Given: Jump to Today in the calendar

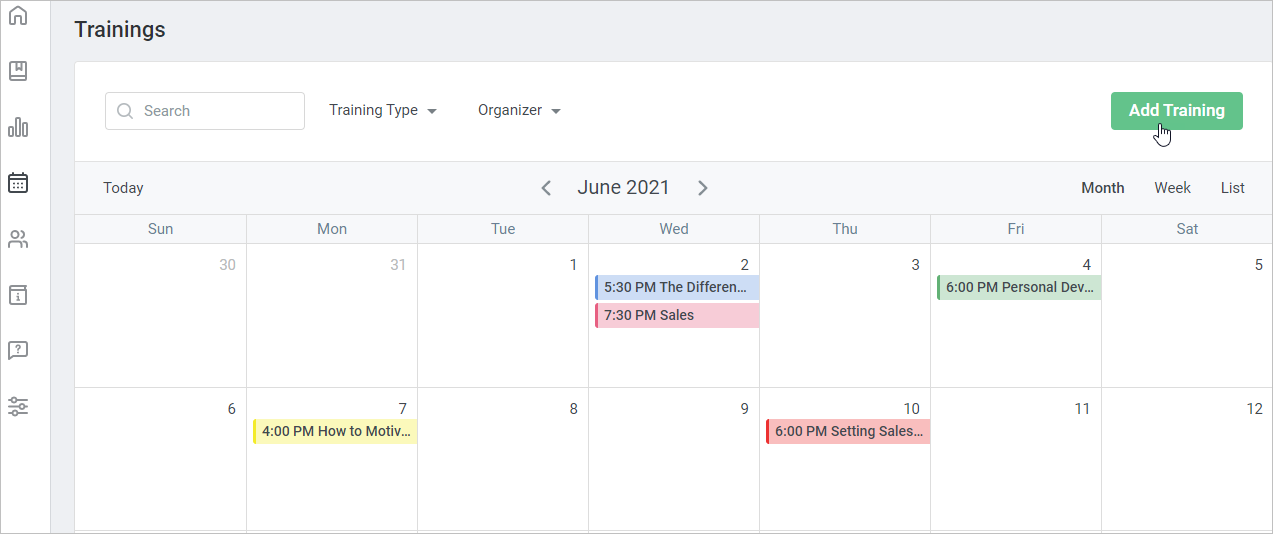Looking at the screenshot, I should pyautogui.click(x=123, y=188).
